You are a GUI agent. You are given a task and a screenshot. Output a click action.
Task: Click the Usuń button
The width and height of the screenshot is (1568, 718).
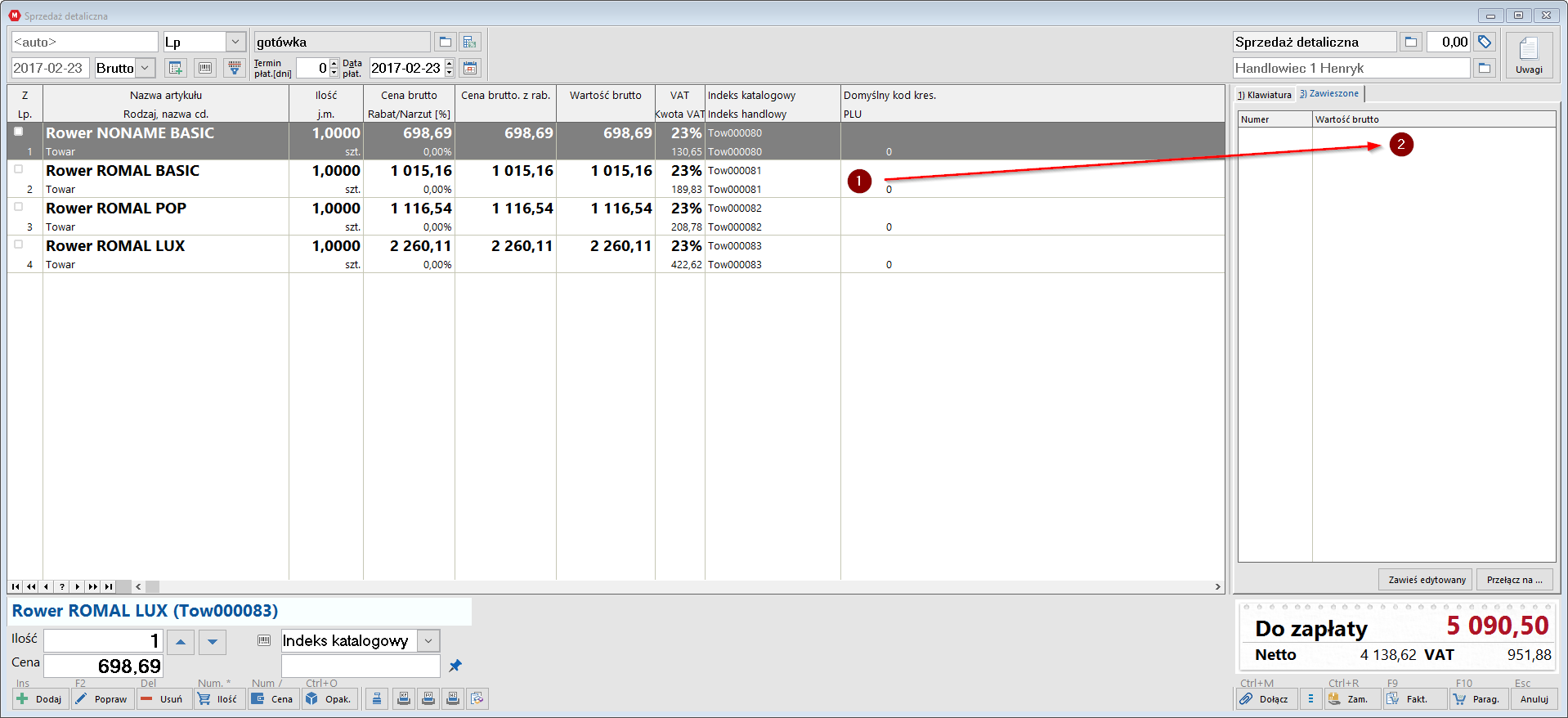[164, 698]
